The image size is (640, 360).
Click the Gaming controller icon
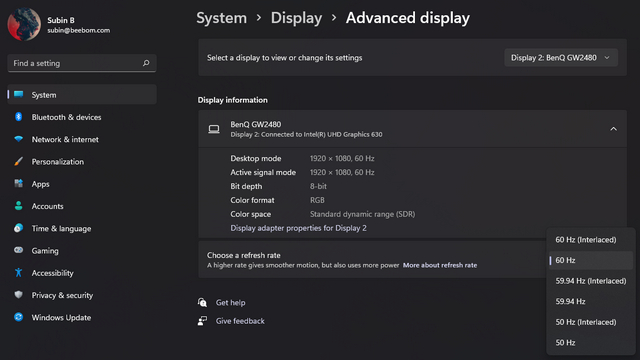coord(18,250)
